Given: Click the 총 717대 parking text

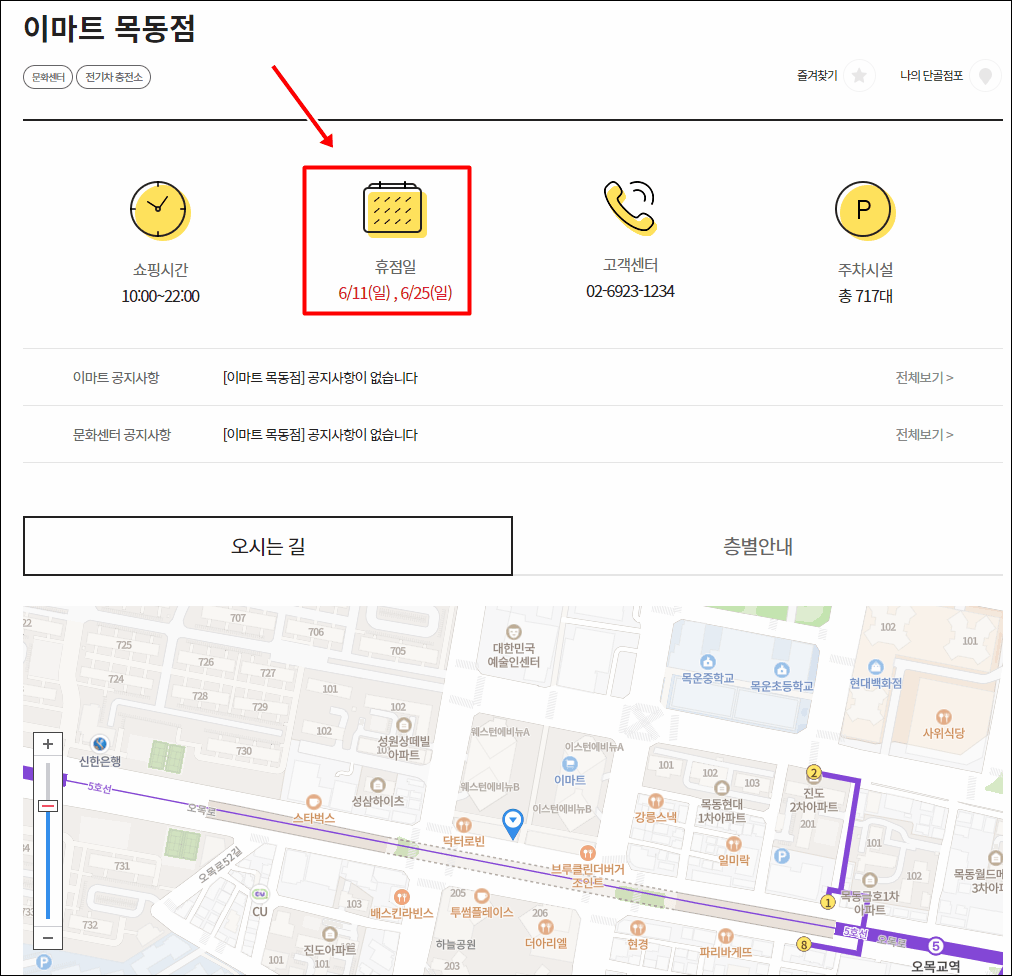Looking at the screenshot, I should [865, 296].
